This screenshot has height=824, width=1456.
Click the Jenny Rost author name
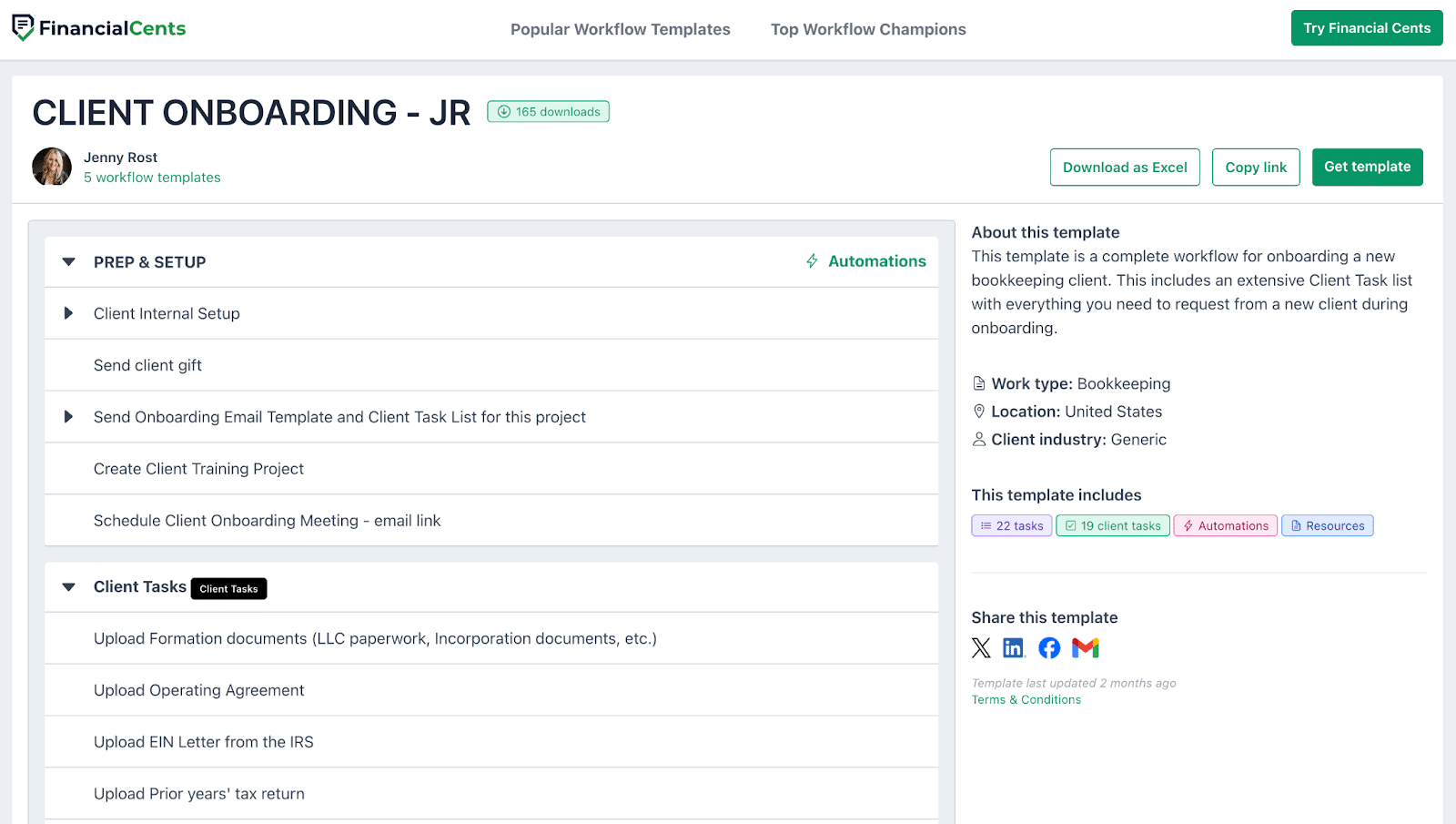click(120, 158)
